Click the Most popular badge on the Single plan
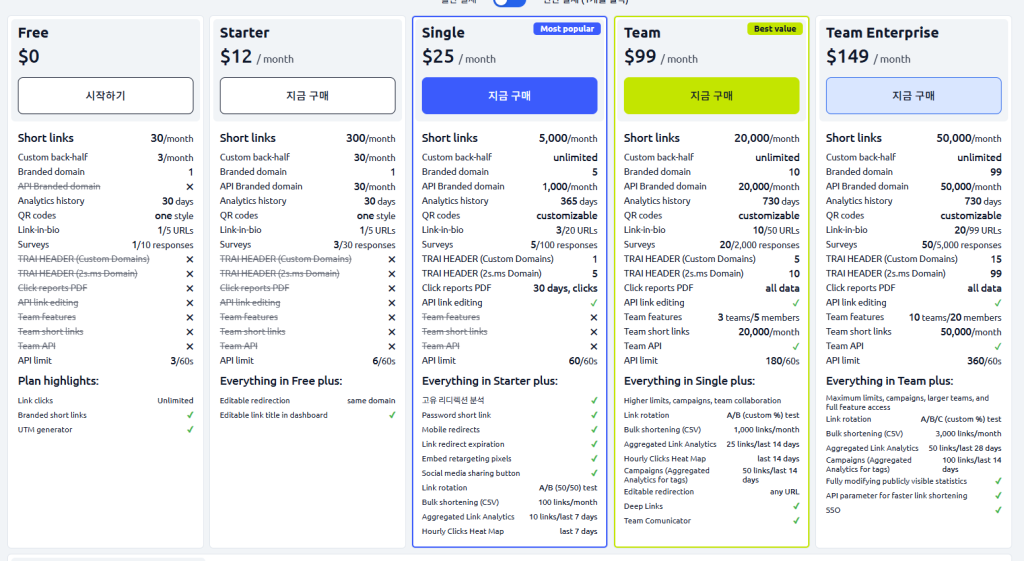The width and height of the screenshot is (1024, 561). pyautogui.click(x=566, y=29)
